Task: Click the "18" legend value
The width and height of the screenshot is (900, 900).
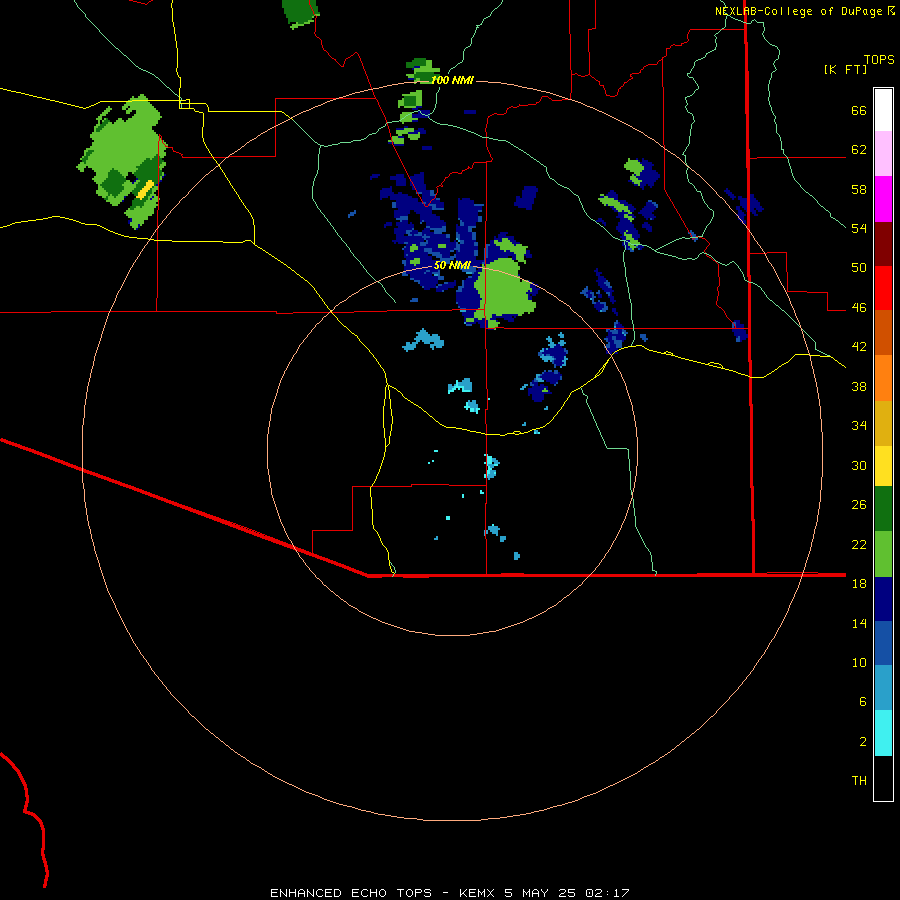Action: tap(859, 584)
